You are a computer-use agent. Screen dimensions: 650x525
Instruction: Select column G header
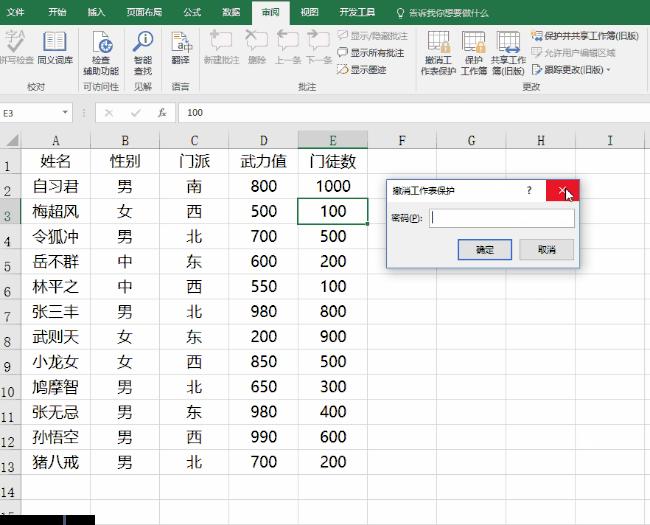pos(471,140)
